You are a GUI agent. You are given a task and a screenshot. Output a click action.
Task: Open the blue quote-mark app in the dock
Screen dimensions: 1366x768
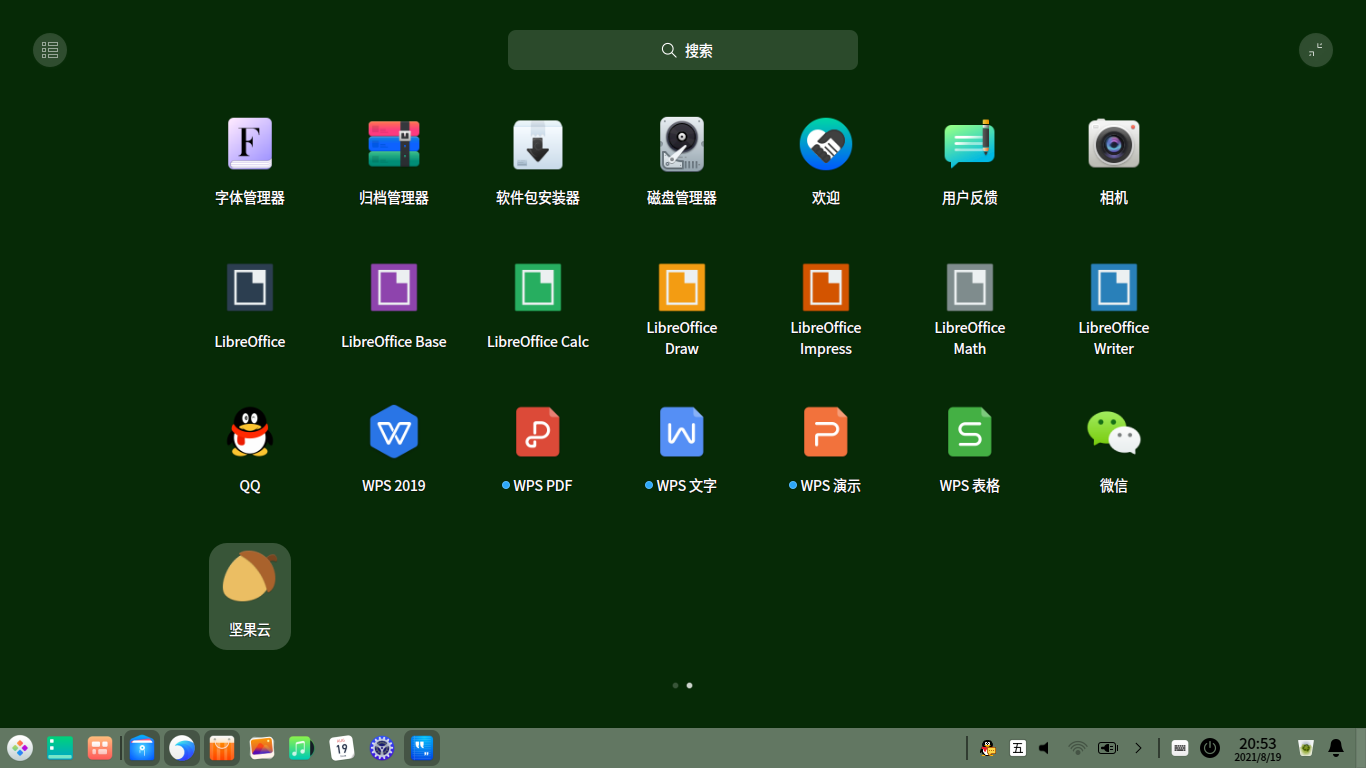422,748
